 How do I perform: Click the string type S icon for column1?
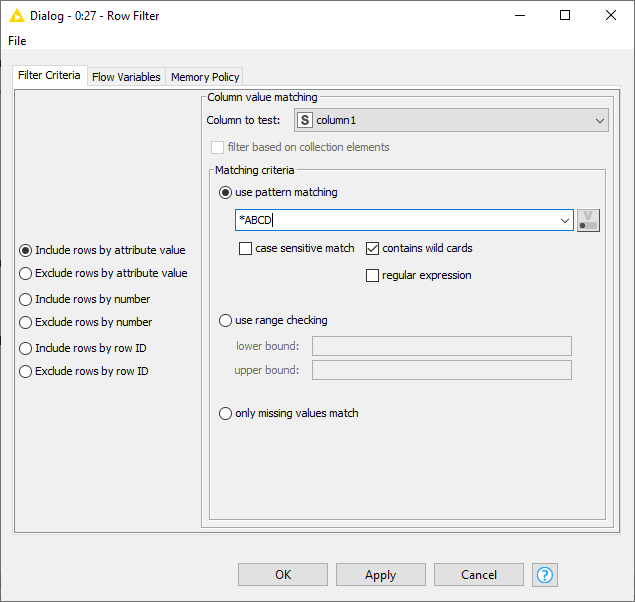[305, 120]
